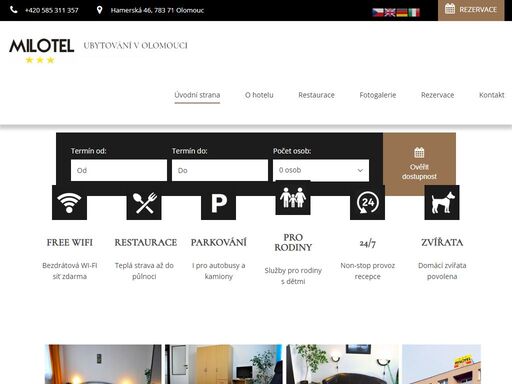Open the Počet osob dropdown

coord(321,170)
